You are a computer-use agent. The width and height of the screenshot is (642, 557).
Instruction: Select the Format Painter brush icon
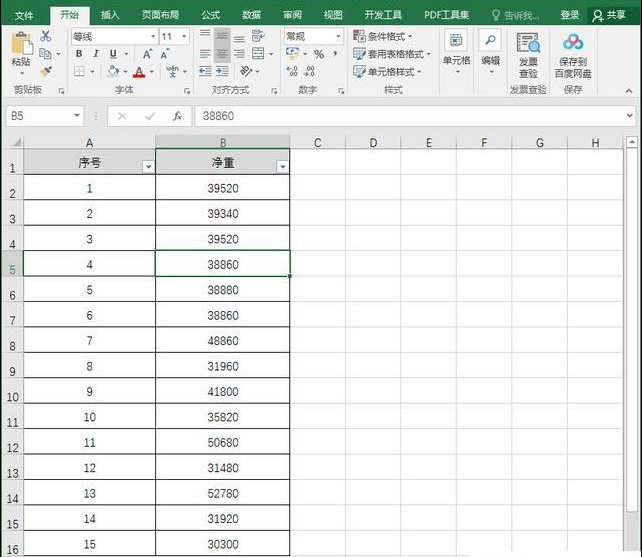pos(45,71)
